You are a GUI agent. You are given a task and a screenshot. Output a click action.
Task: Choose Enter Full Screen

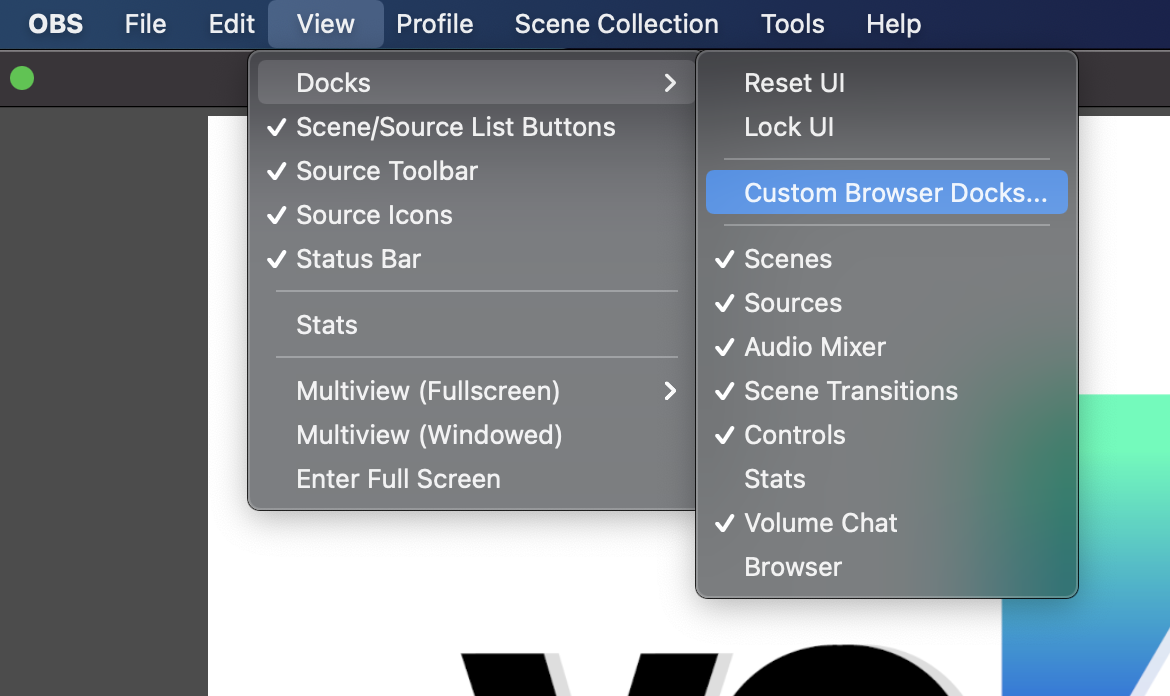pyautogui.click(x=398, y=479)
